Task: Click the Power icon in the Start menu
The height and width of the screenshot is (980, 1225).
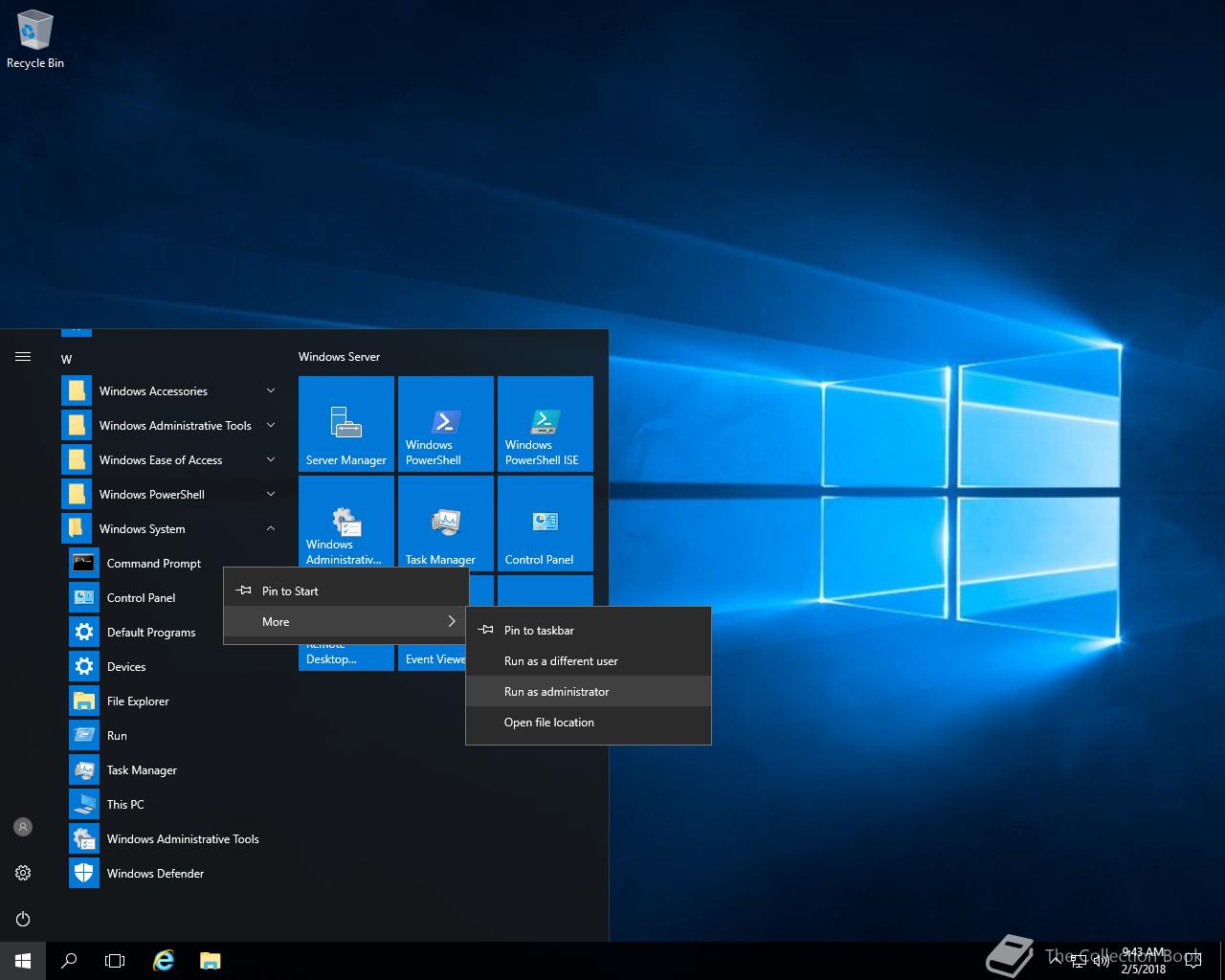Action: [x=23, y=919]
